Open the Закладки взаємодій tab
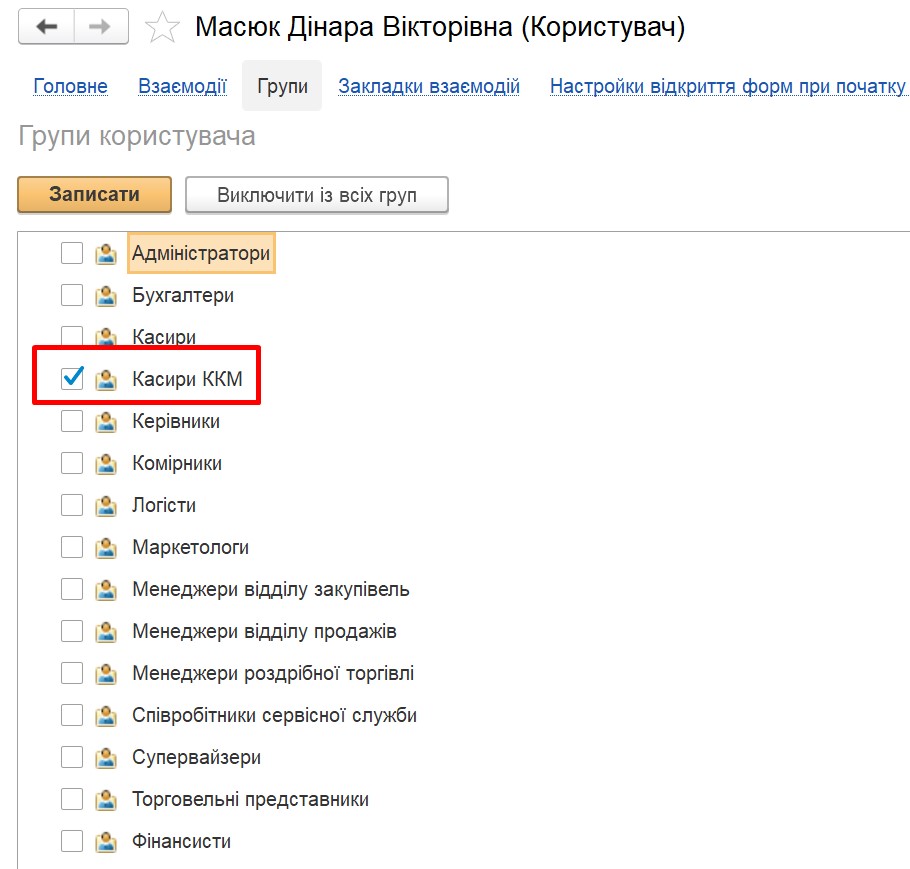The height and width of the screenshot is (869, 910). click(x=429, y=86)
